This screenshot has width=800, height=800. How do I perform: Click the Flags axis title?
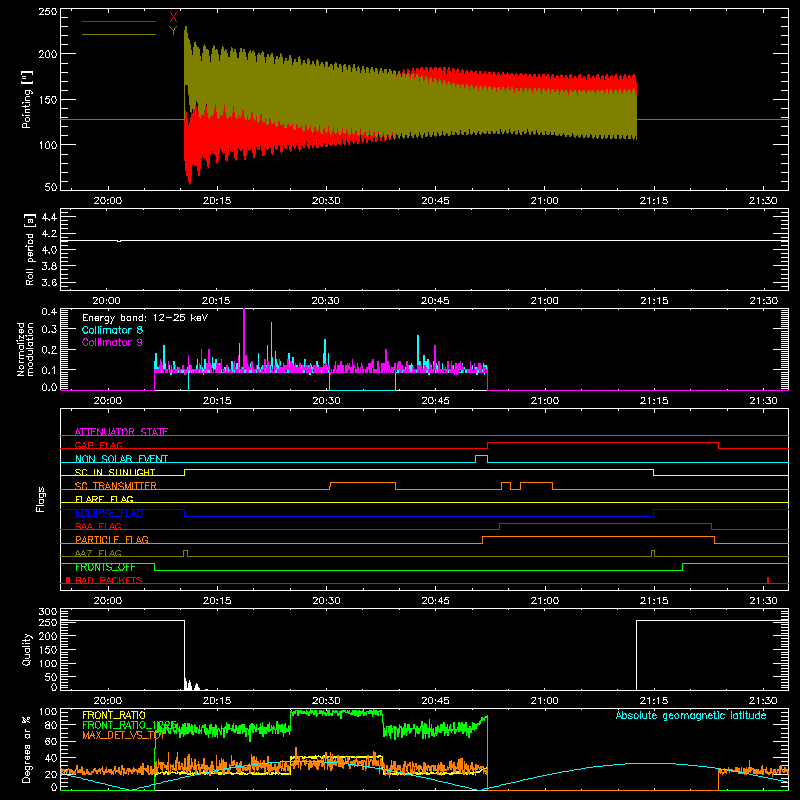point(41,499)
